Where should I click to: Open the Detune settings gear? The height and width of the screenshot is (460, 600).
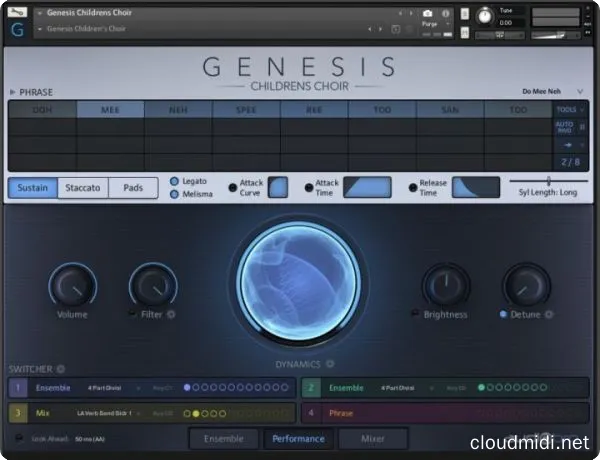click(x=549, y=314)
